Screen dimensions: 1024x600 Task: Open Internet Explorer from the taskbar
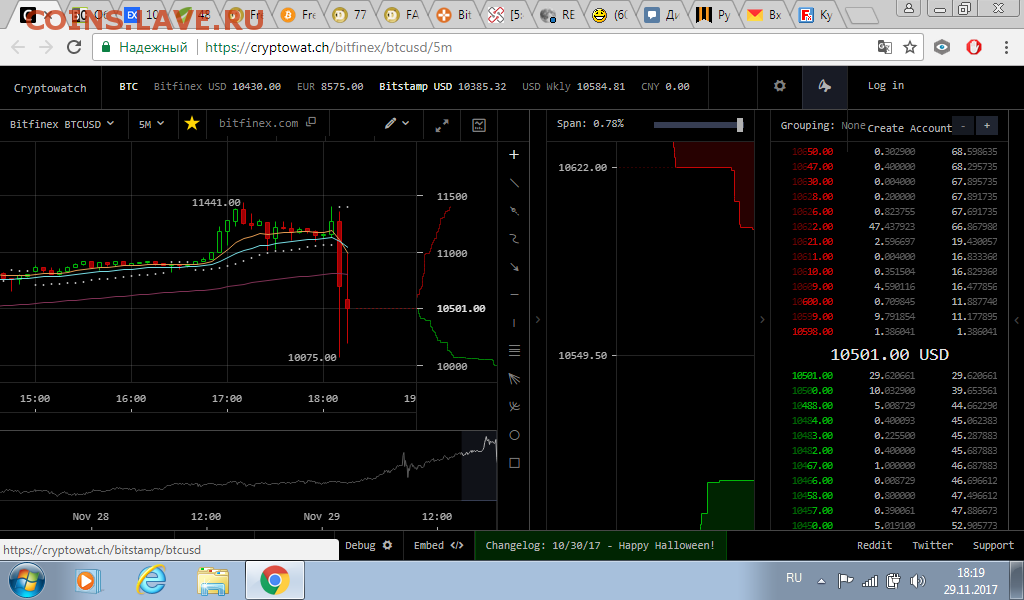pos(151,580)
